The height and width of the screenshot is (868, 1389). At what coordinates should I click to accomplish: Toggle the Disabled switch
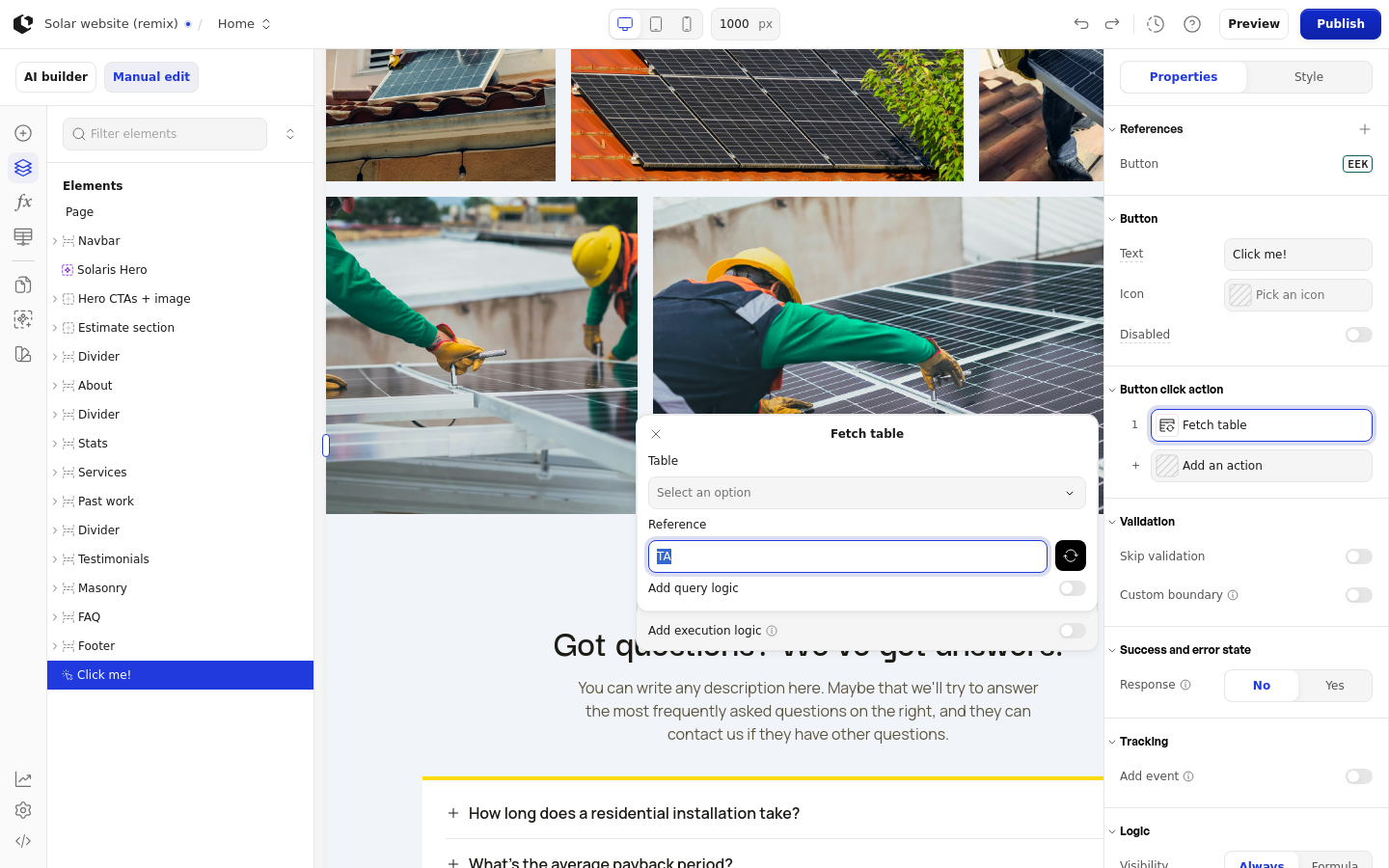tap(1359, 335)
